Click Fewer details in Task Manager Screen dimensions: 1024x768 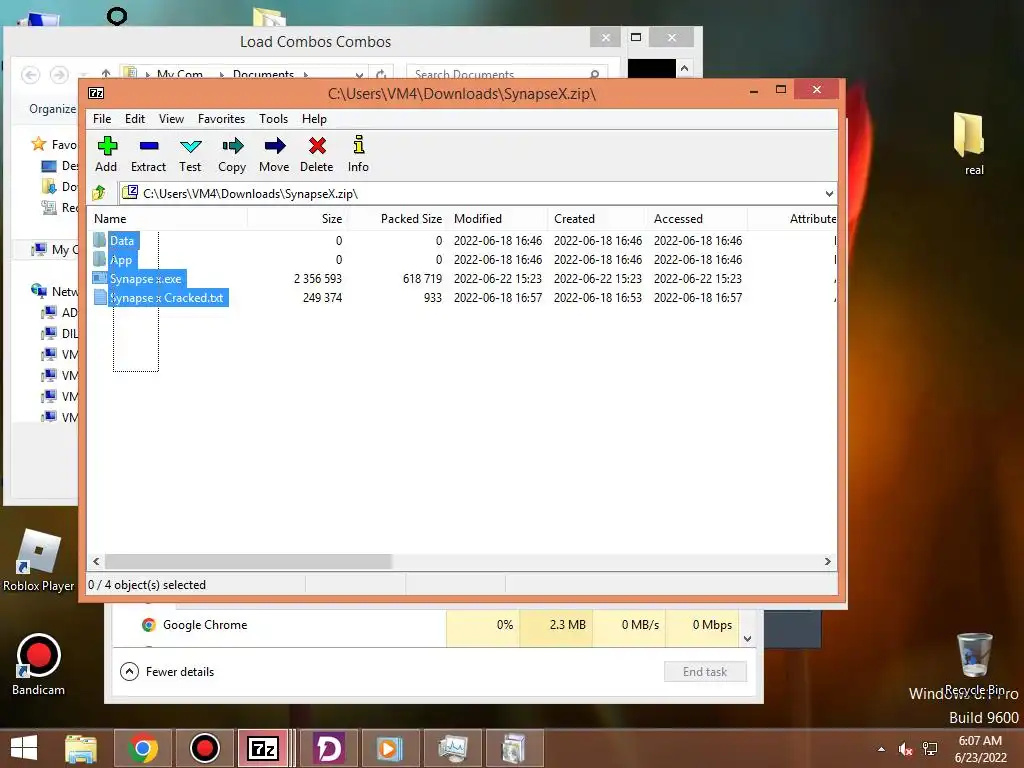click(167, 672)
